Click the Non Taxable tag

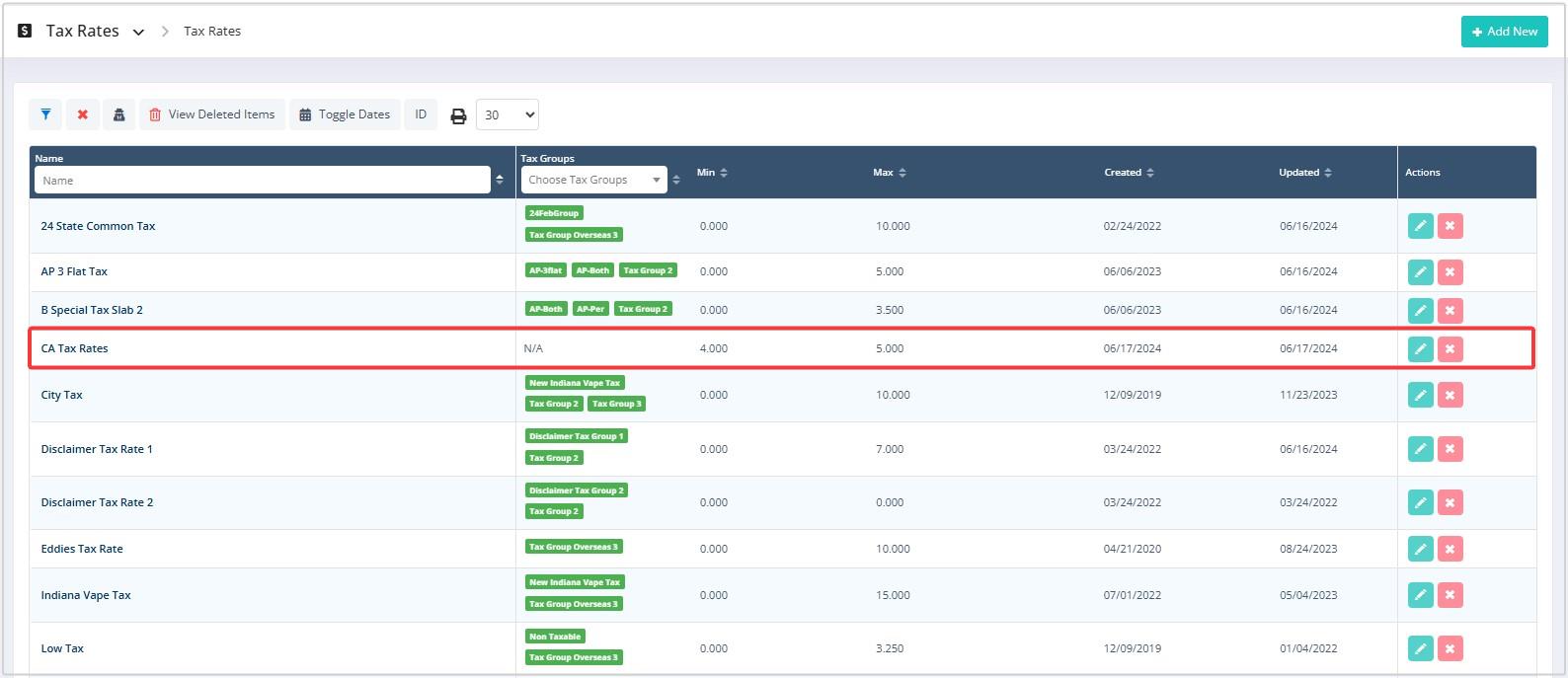[555, 637]
